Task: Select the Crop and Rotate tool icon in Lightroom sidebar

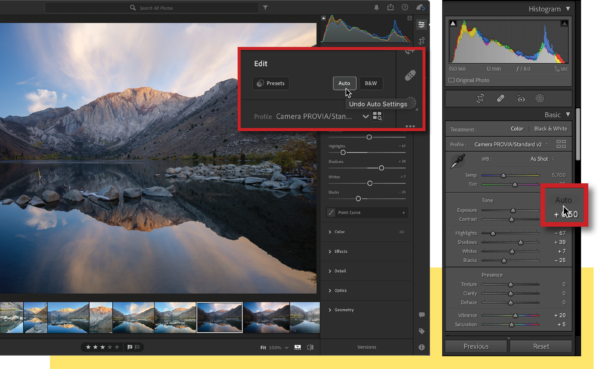Action: tap(421, 41)
